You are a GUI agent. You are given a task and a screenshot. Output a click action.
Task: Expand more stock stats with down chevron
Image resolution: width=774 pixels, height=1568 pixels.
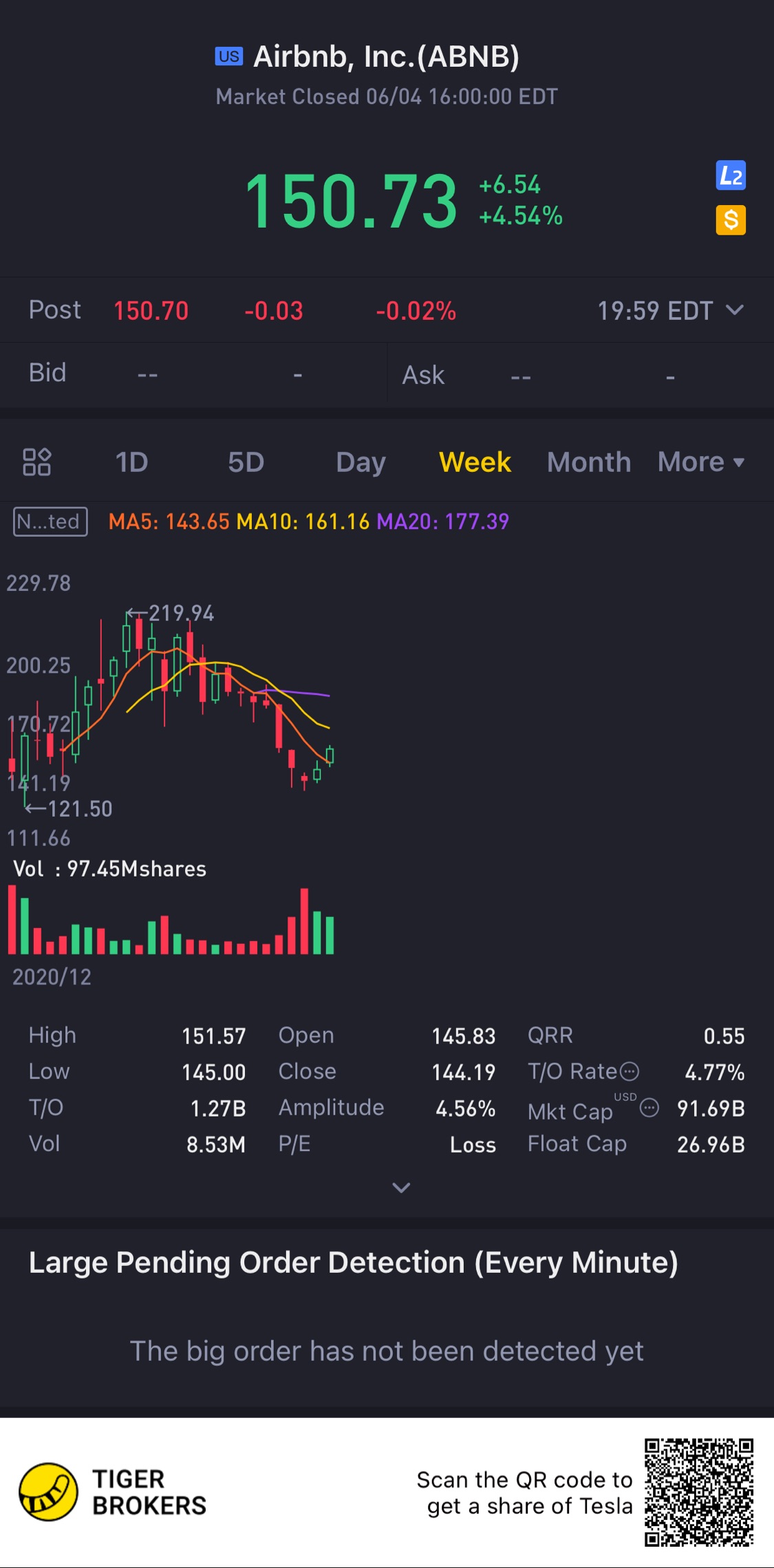click(x=401, y=1187)
